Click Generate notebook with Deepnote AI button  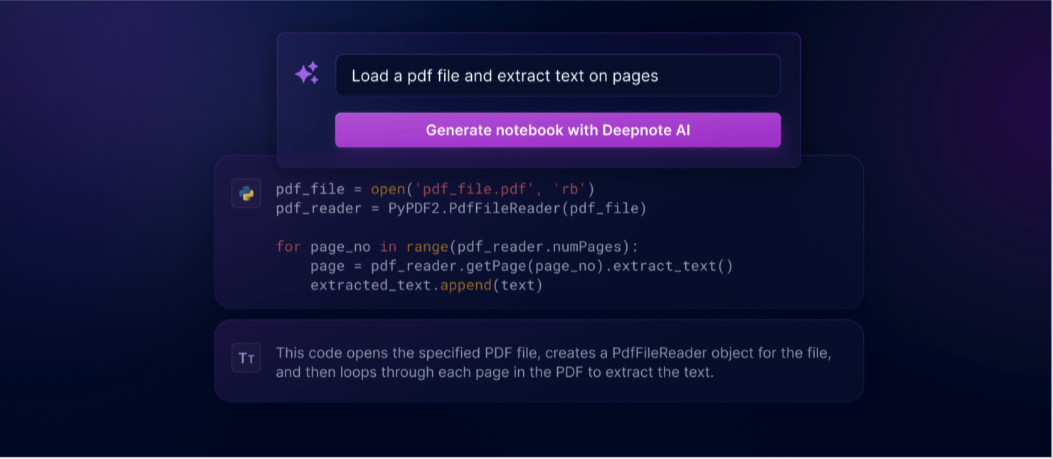[x=557, y=130]
